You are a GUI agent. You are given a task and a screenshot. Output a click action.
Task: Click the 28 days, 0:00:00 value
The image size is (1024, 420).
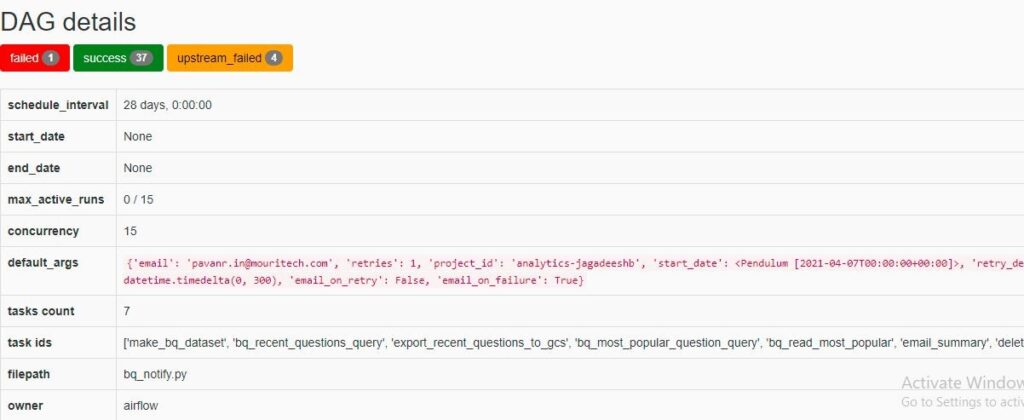(x=167, y=105)
